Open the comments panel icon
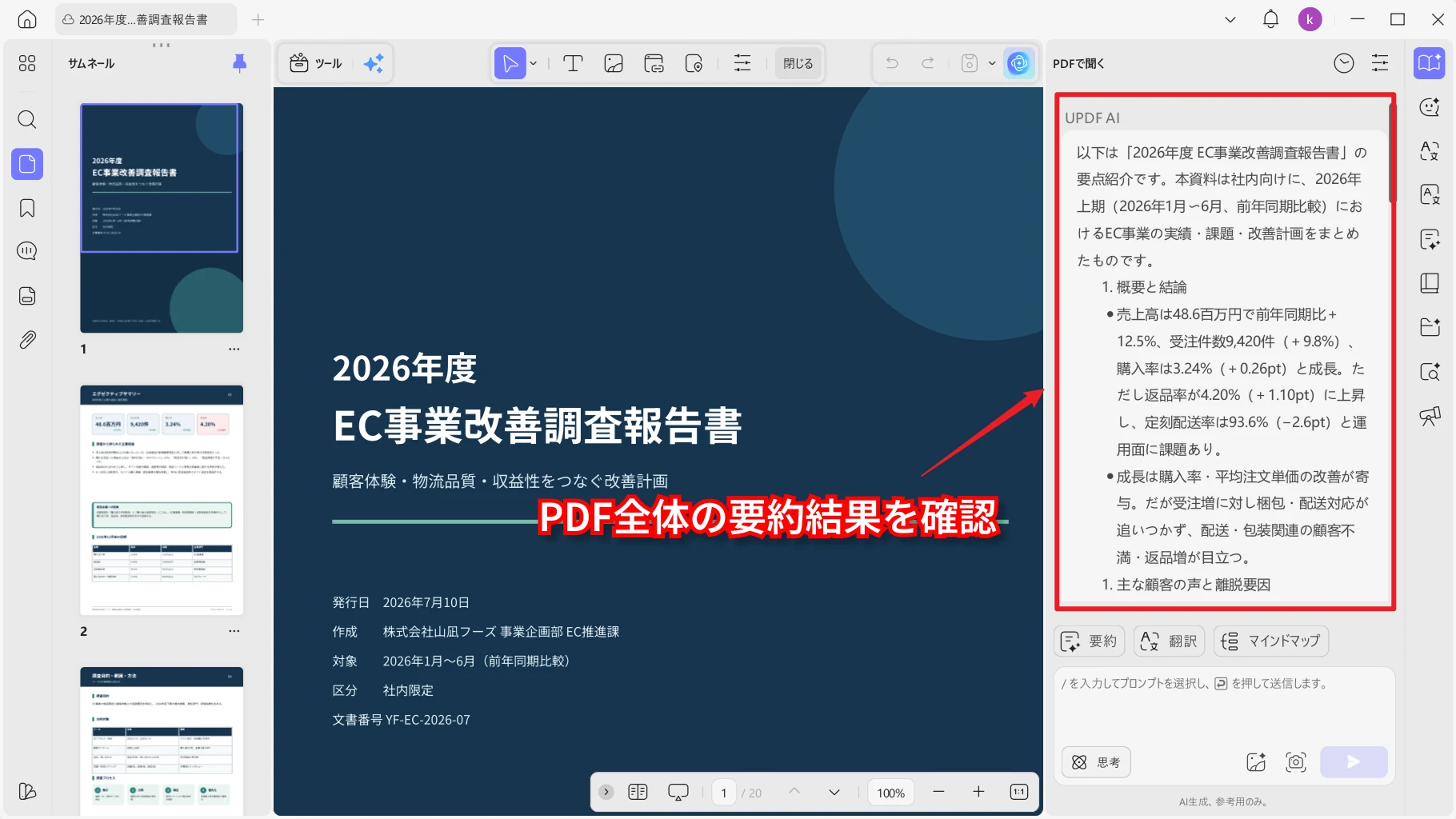Image resolution: width=1456 pixels, height=819 pixels. pos(27,251)
